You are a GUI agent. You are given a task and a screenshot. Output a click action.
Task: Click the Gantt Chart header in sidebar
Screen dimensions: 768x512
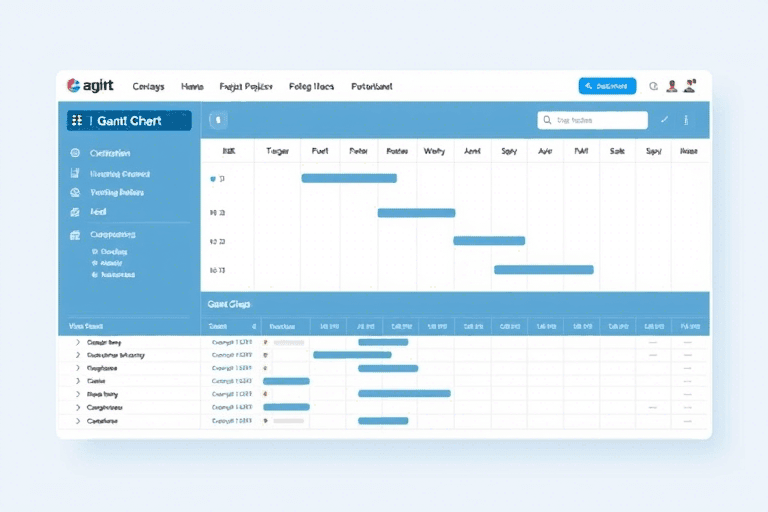point(129,120)
